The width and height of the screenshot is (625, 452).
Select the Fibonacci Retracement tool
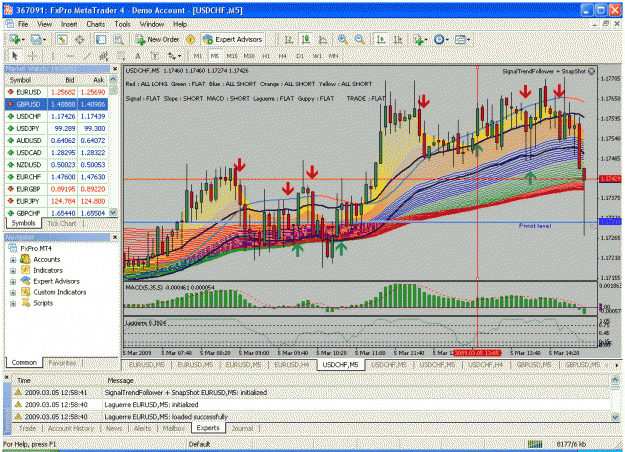[x=121, y=56]
